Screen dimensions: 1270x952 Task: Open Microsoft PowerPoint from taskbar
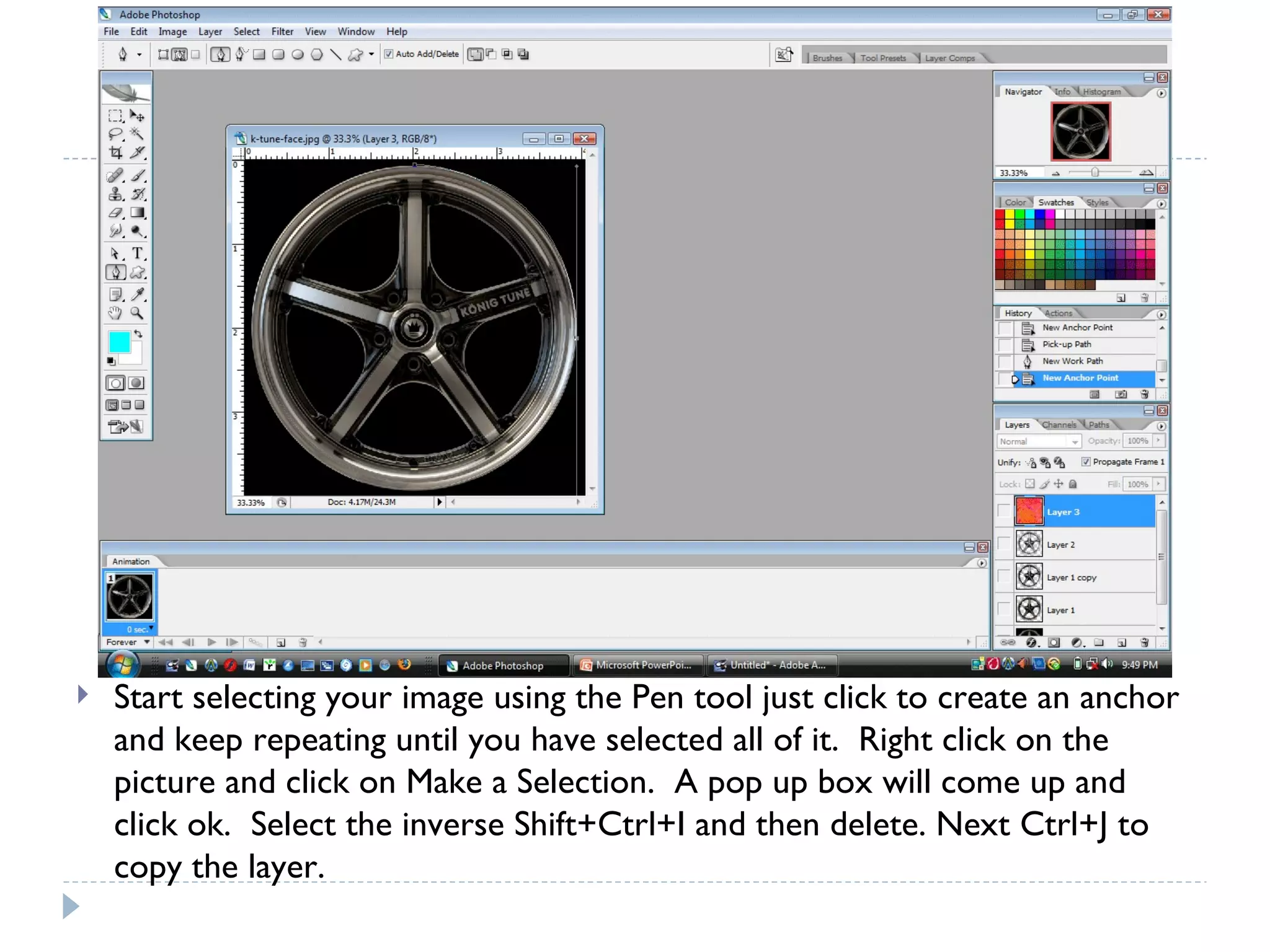click(x=639, y=665)
